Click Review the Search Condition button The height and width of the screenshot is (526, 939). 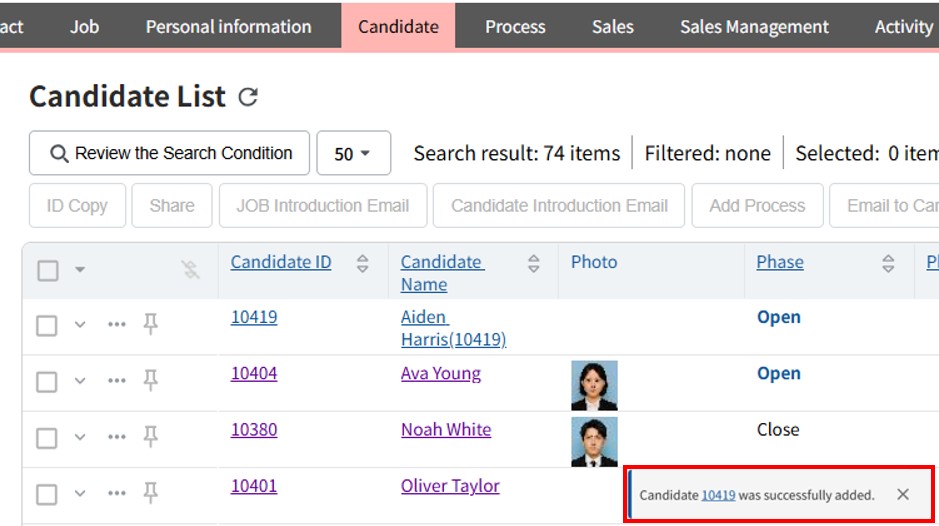pyautogui.click(x=169, y=153)
